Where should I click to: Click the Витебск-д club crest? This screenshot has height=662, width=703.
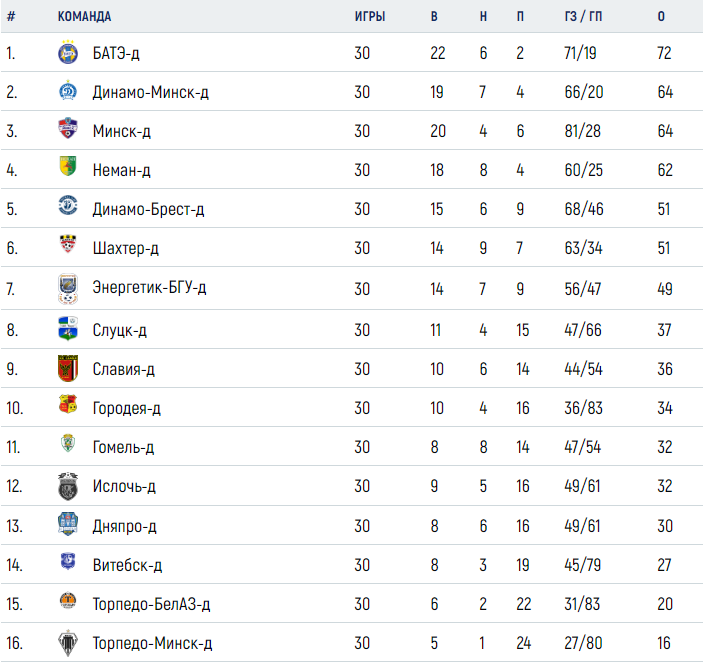click(67, 565)
